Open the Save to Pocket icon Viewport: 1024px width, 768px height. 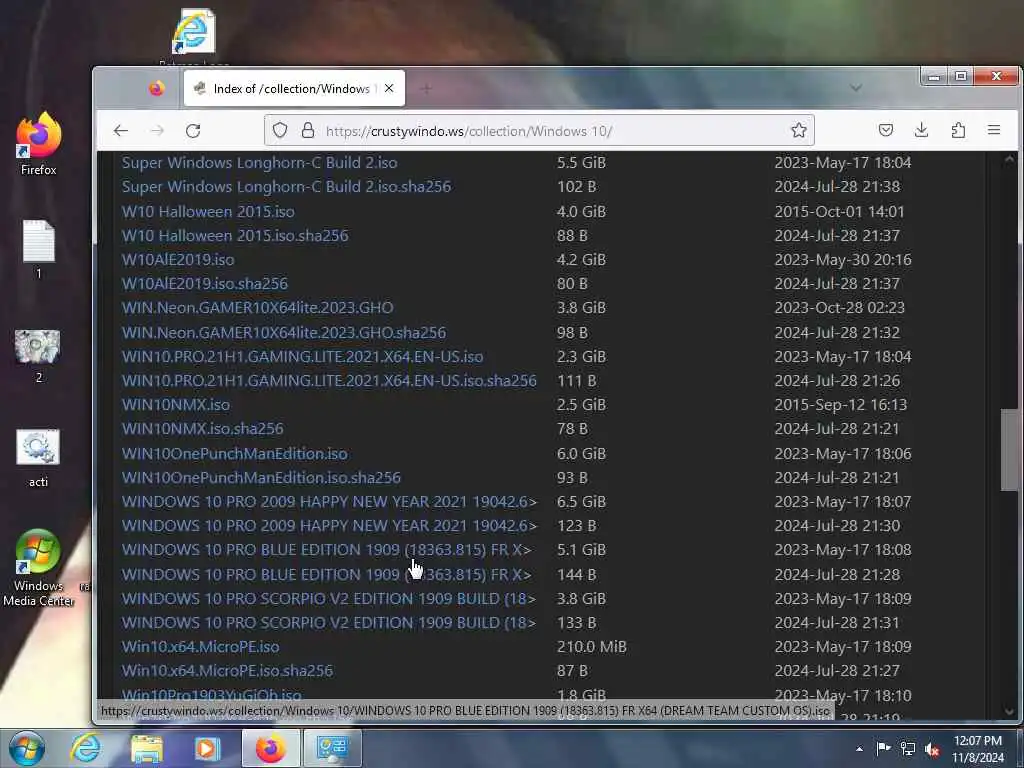tap(886, 131)
